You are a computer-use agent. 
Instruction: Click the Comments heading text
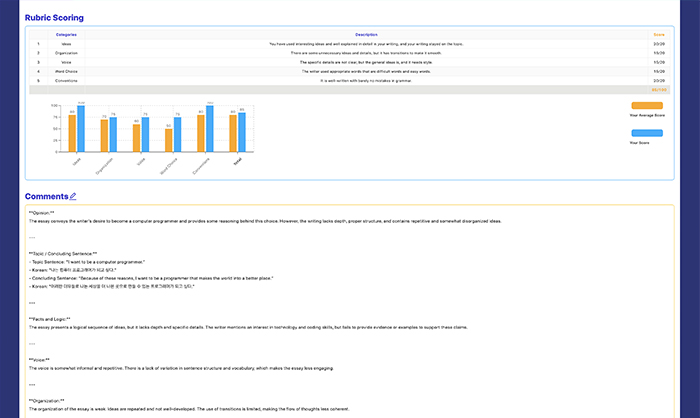46,197
